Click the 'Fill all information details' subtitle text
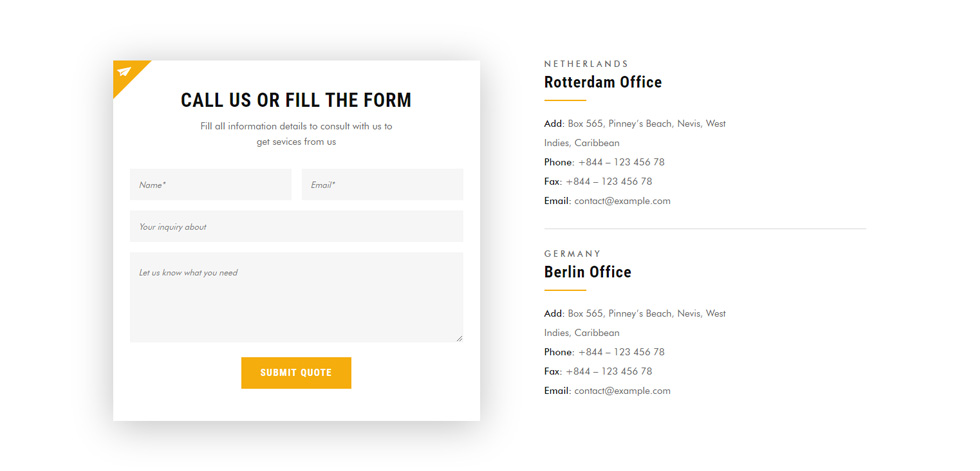This screenshot has width=980, height=471. (296, 134)
